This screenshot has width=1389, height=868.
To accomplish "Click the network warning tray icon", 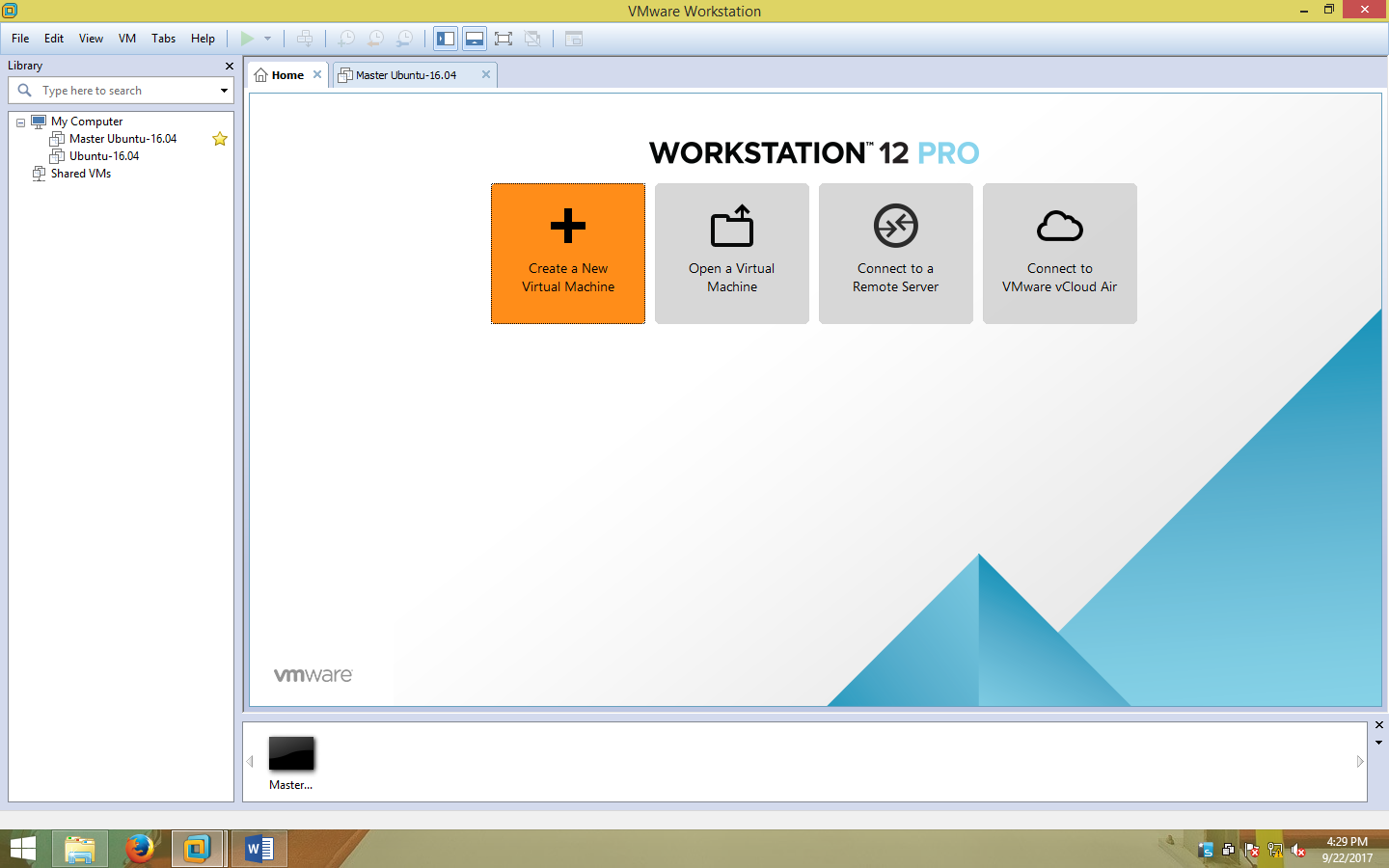I will pyautogui.click(x=1275, y=850).
